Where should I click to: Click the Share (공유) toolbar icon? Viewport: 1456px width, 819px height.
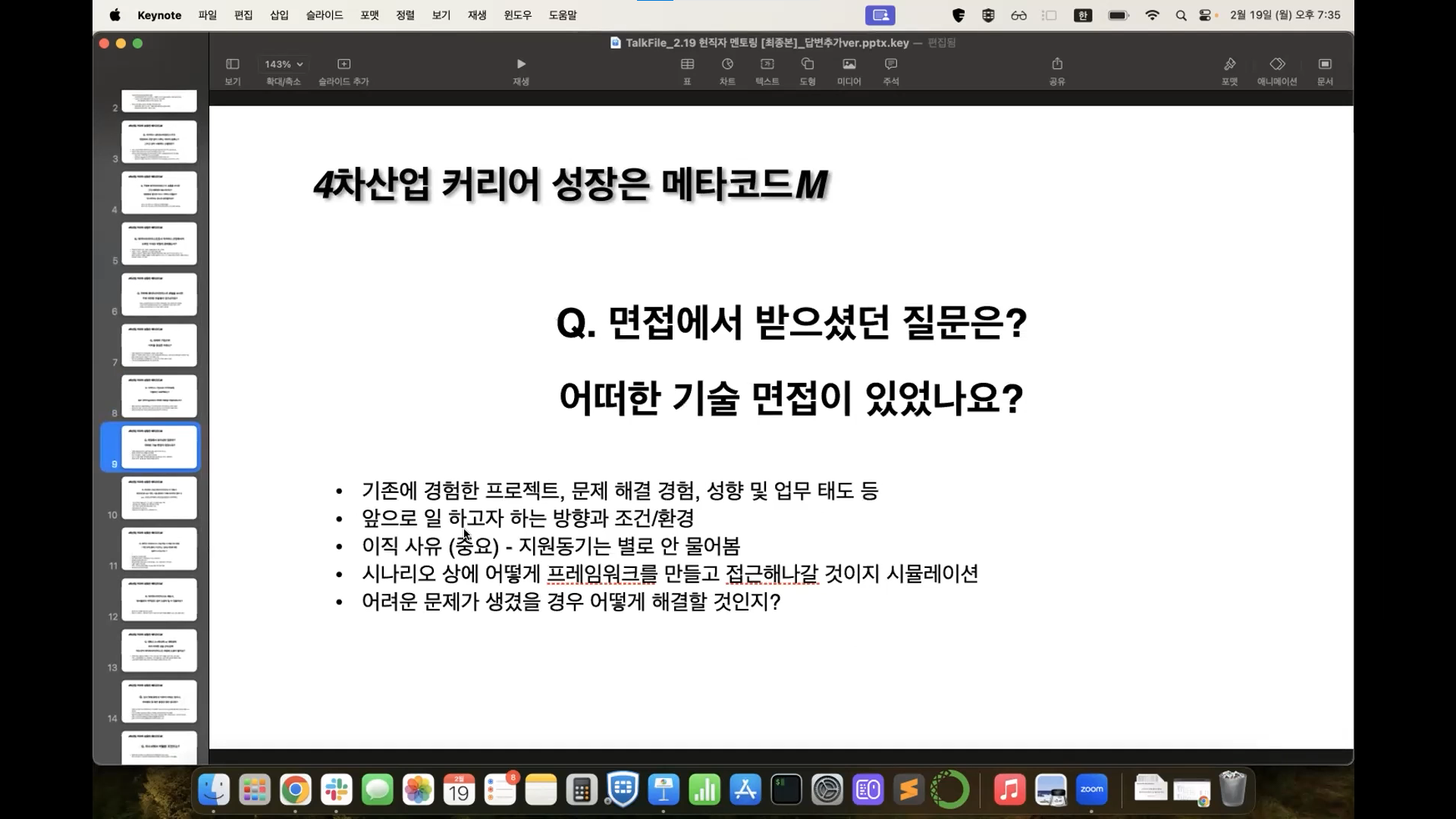(x=1056, y=64)
